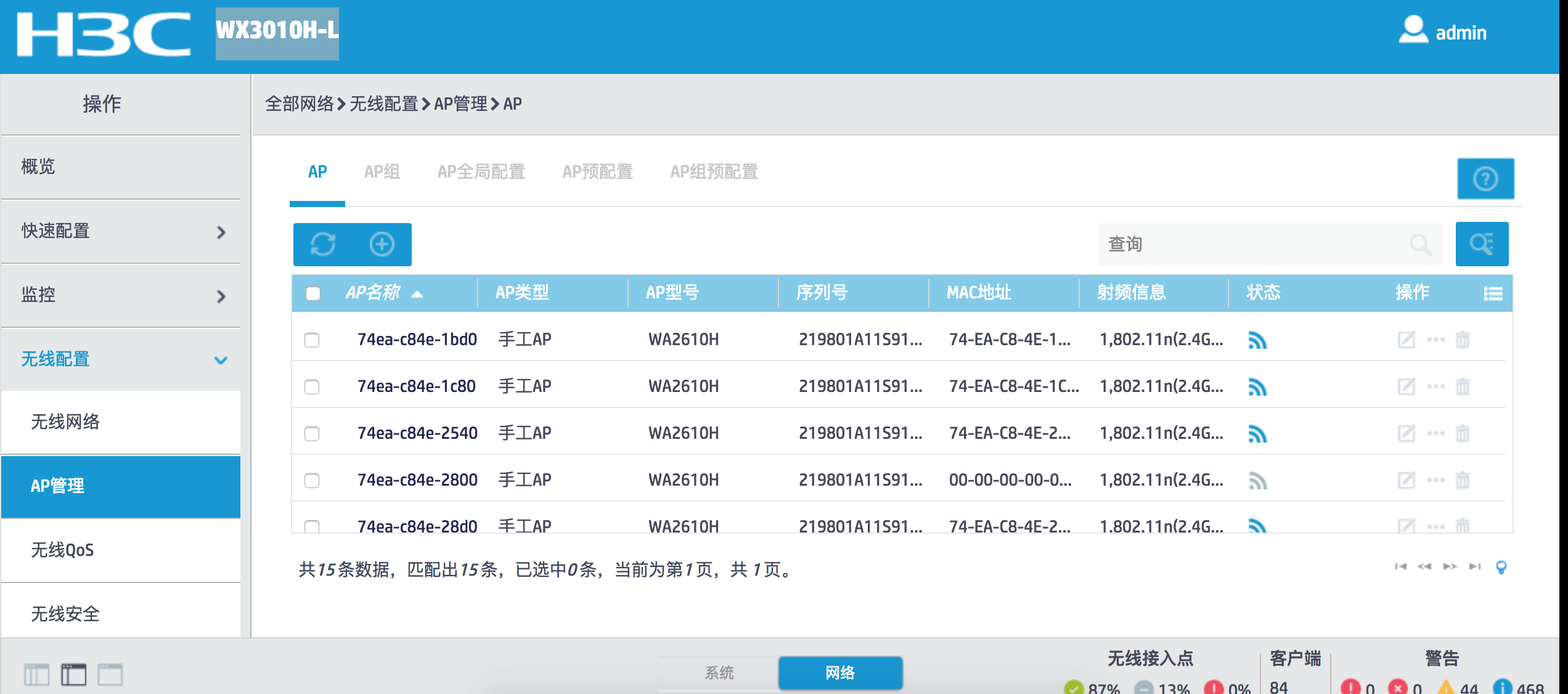Viewport: 1568px width, 694px height.
Task: Toggle the select-all checkbox in table header
Action: (x=313, y=293)
